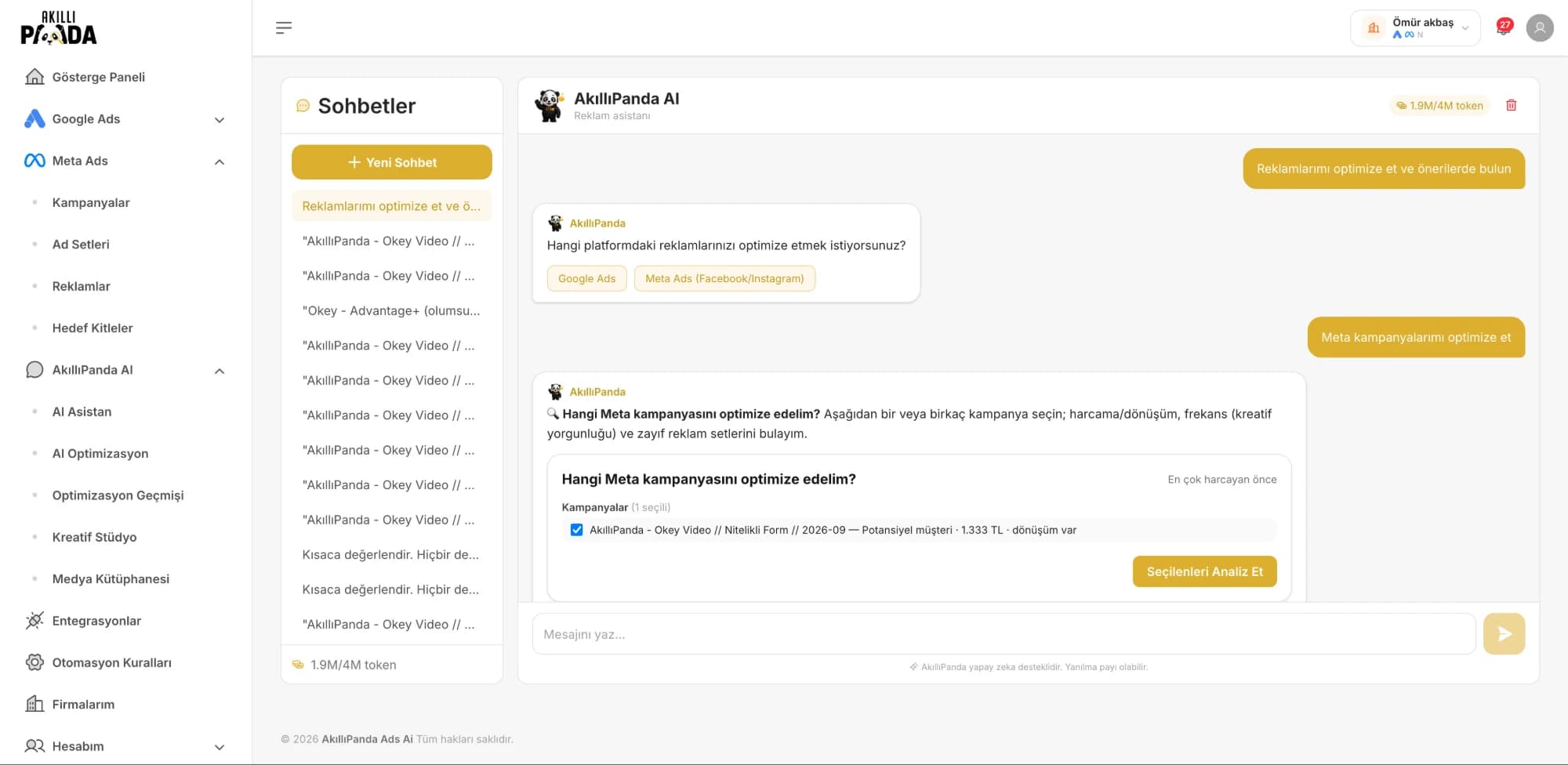Image resolution: width=1568 pixels, height=765 pixels.
Task: Toggle the hamburger menu icon
Action: click(x=284, y=27)
